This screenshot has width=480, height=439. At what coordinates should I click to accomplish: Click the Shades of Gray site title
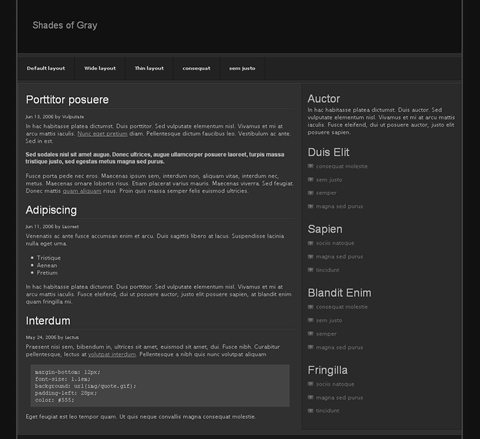[65, 25]
